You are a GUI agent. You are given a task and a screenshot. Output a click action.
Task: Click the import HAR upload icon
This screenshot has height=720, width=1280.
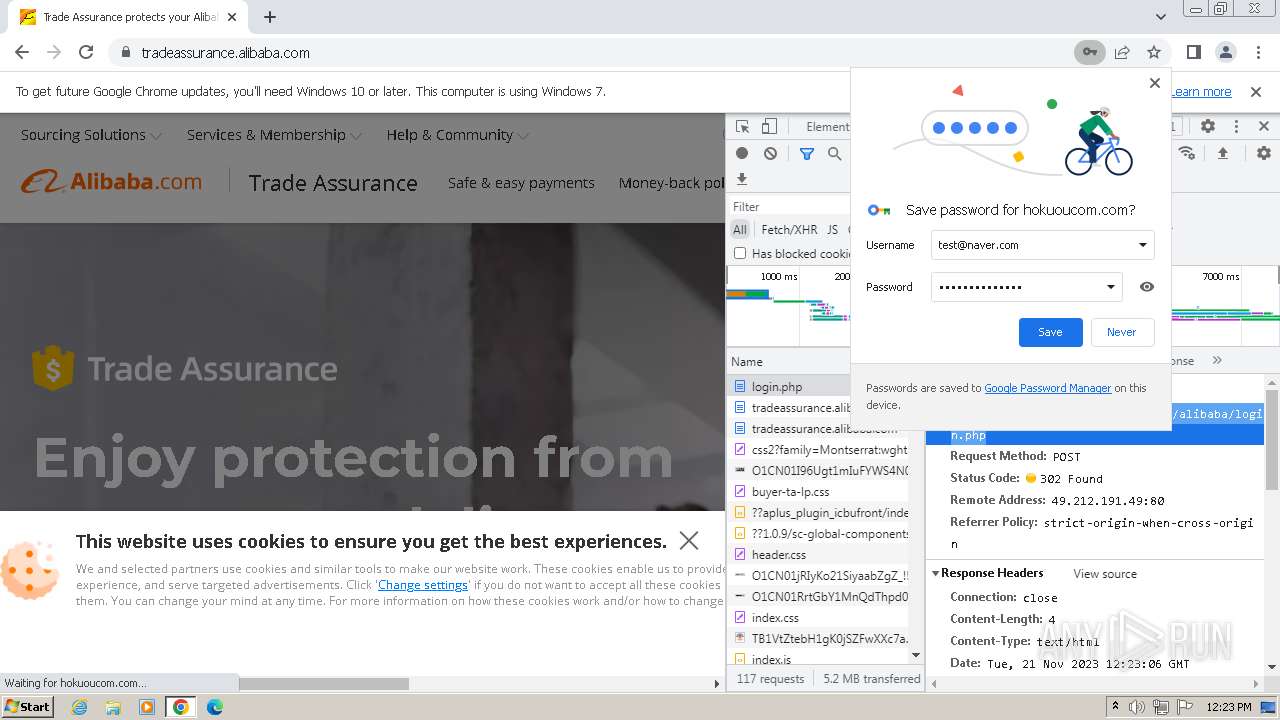(x=1222, y=153)
